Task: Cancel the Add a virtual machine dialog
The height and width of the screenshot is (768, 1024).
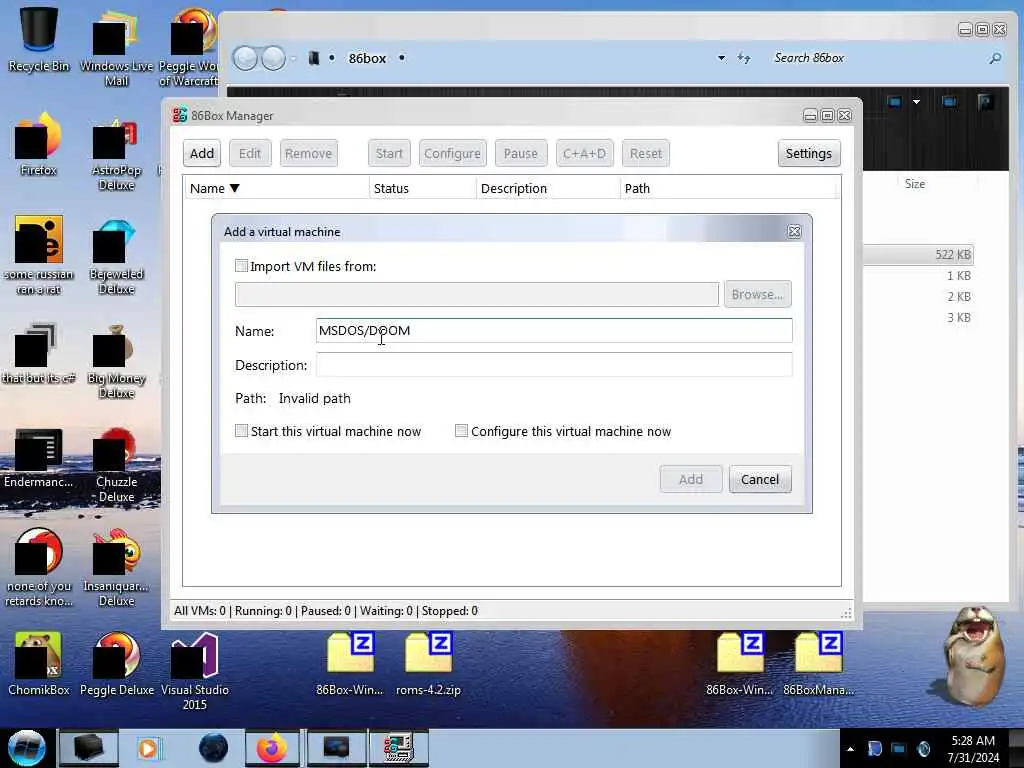Action: (x=760, y=479)
